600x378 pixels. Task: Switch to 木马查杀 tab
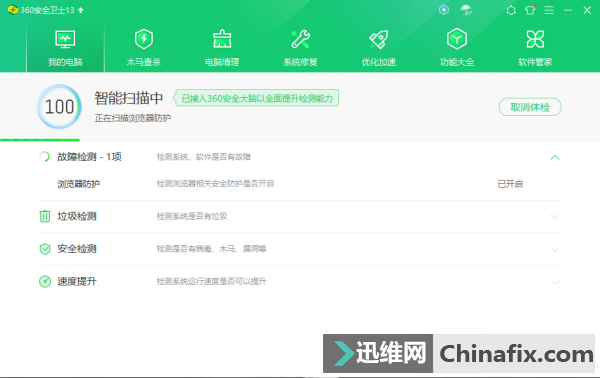(144, 47)
